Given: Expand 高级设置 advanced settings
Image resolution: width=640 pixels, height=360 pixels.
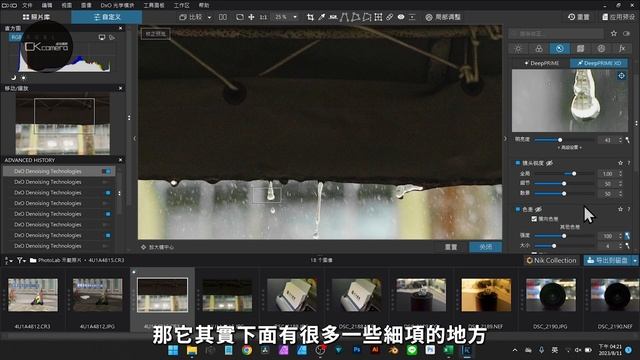Looking at the screenshot, I should (x=569, y=147).
